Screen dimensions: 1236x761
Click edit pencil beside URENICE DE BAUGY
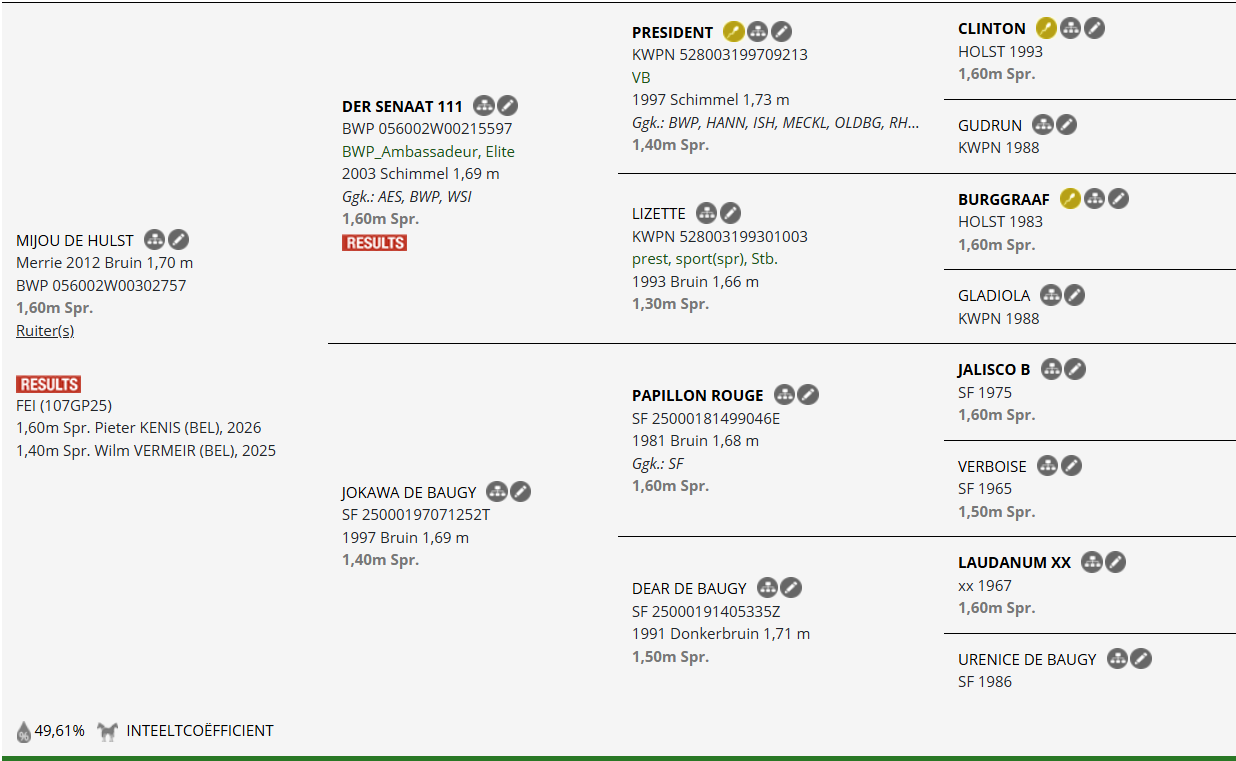(x=1141, y=659)
